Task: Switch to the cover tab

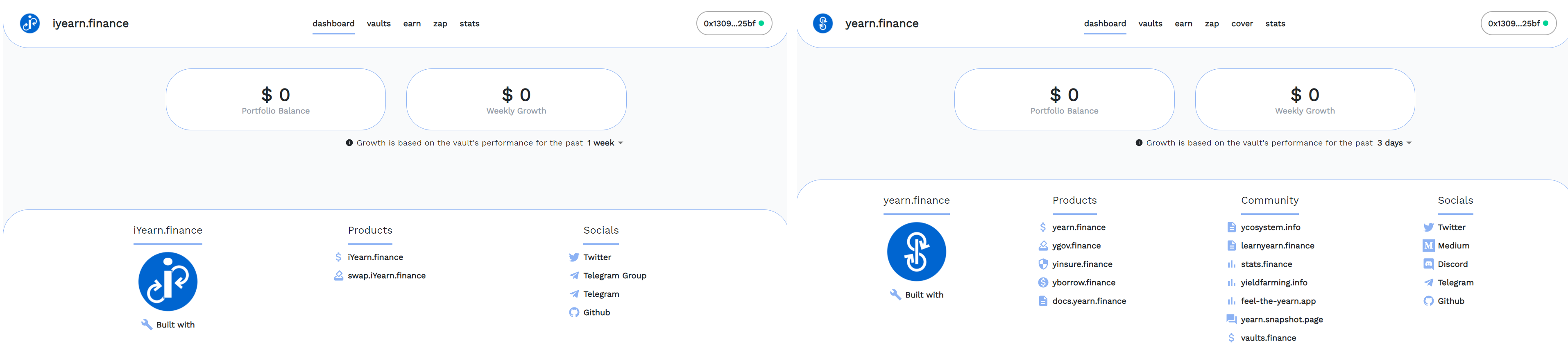Action: [x=1242, y=23]
